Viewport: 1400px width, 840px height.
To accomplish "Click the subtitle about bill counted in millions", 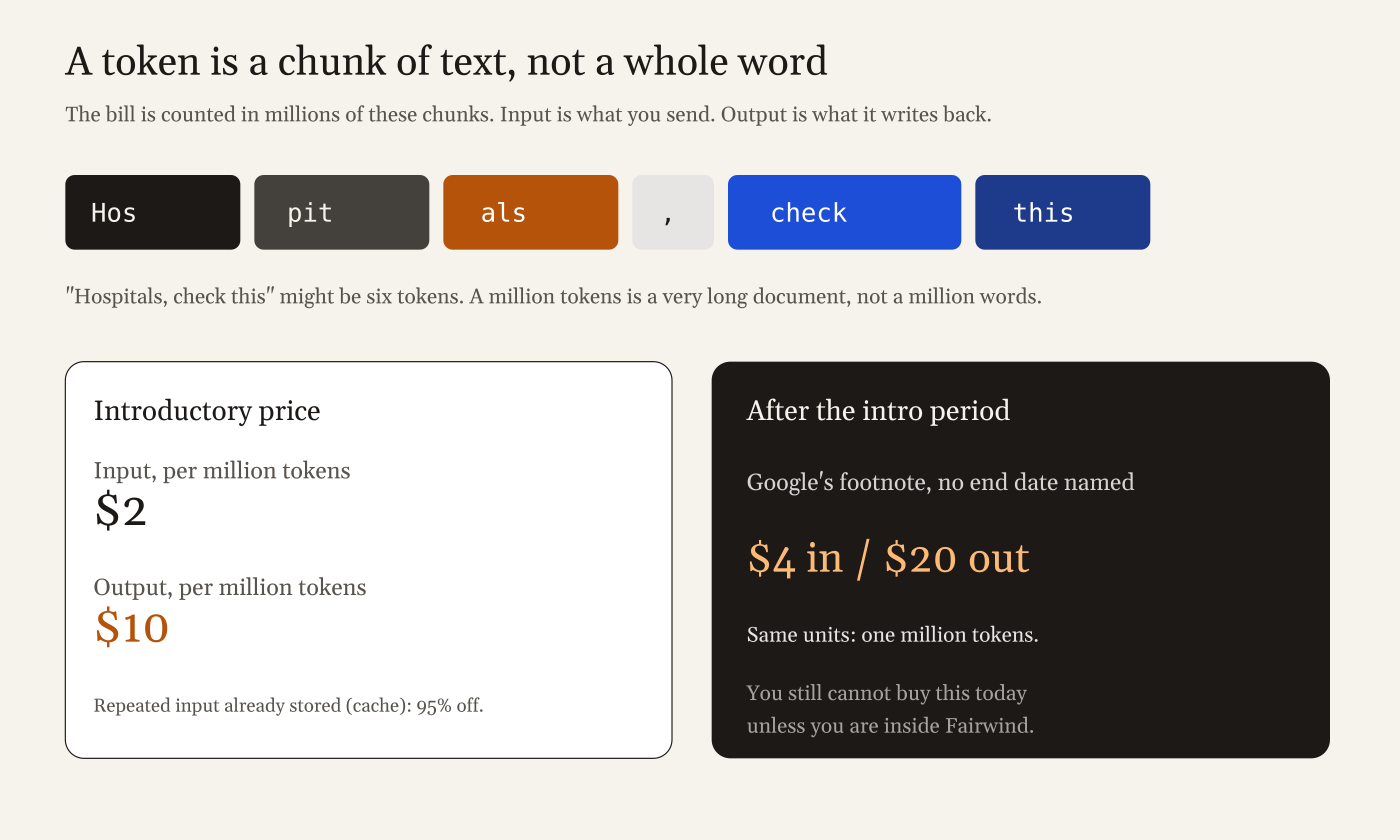I will click(528, 114).
